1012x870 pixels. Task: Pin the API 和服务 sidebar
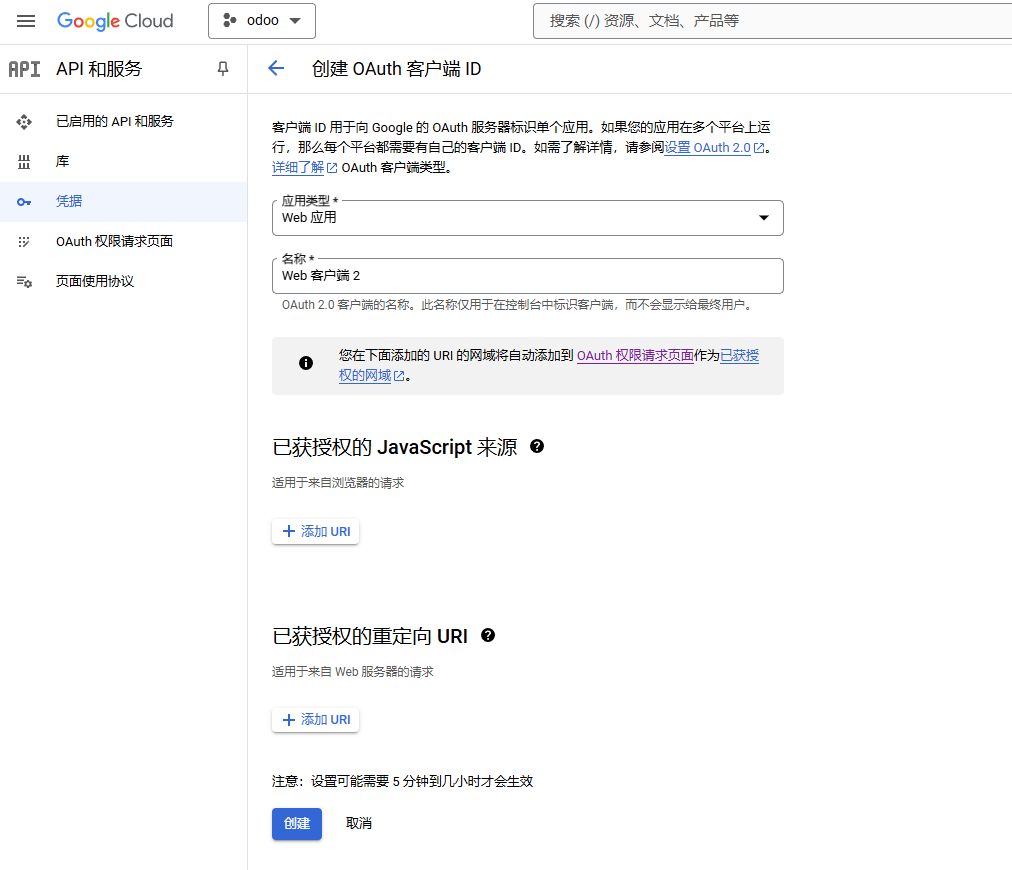(223, 68)
